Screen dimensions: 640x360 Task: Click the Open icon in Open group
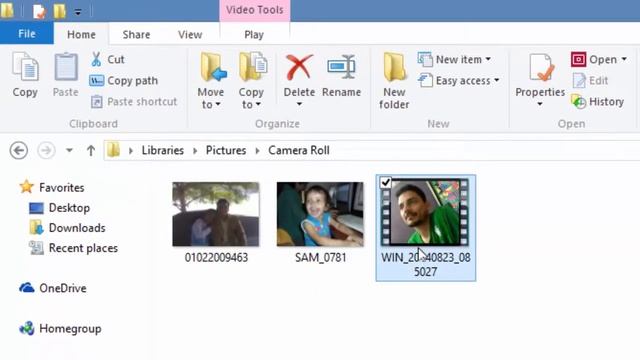coord(578,60)
